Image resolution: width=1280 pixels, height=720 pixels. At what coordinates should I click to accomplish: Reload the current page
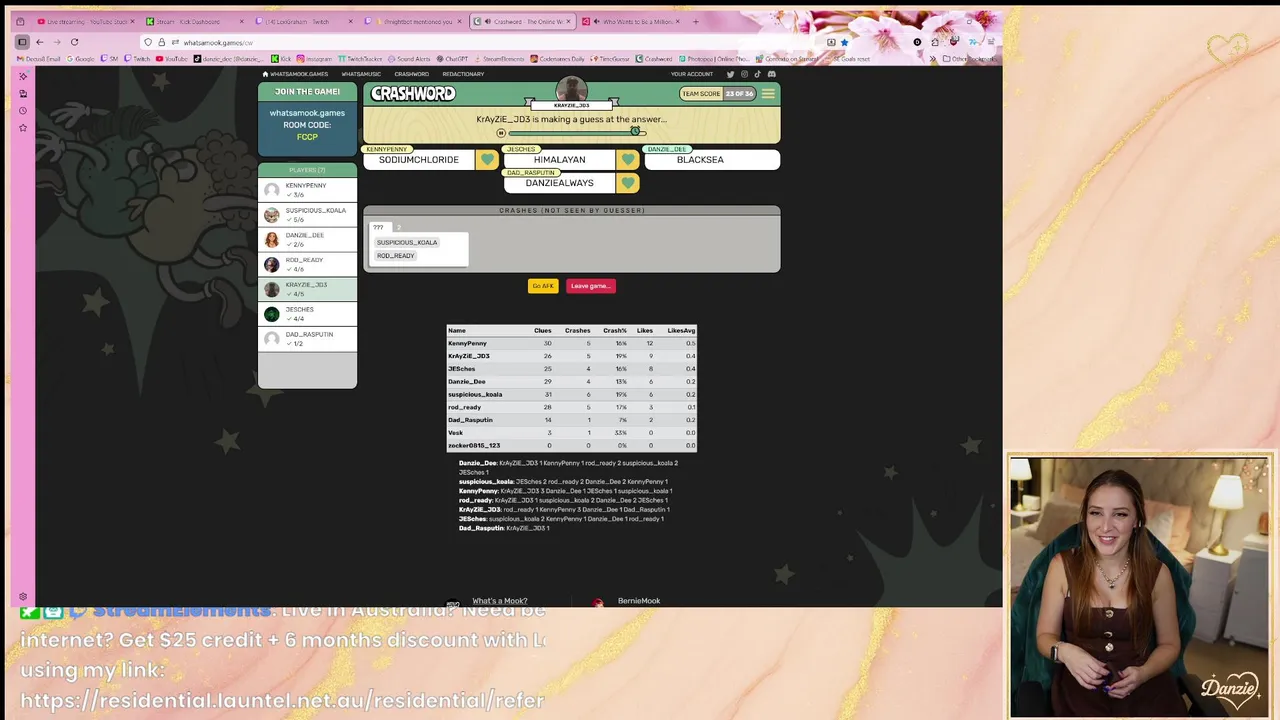tap(74, 42)
